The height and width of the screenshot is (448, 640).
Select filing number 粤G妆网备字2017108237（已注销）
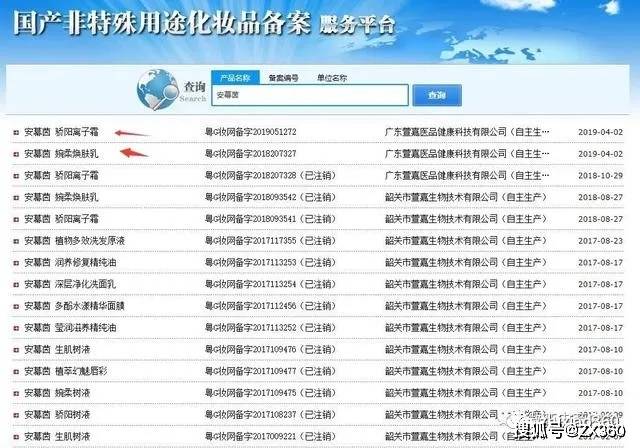point(271,415)
